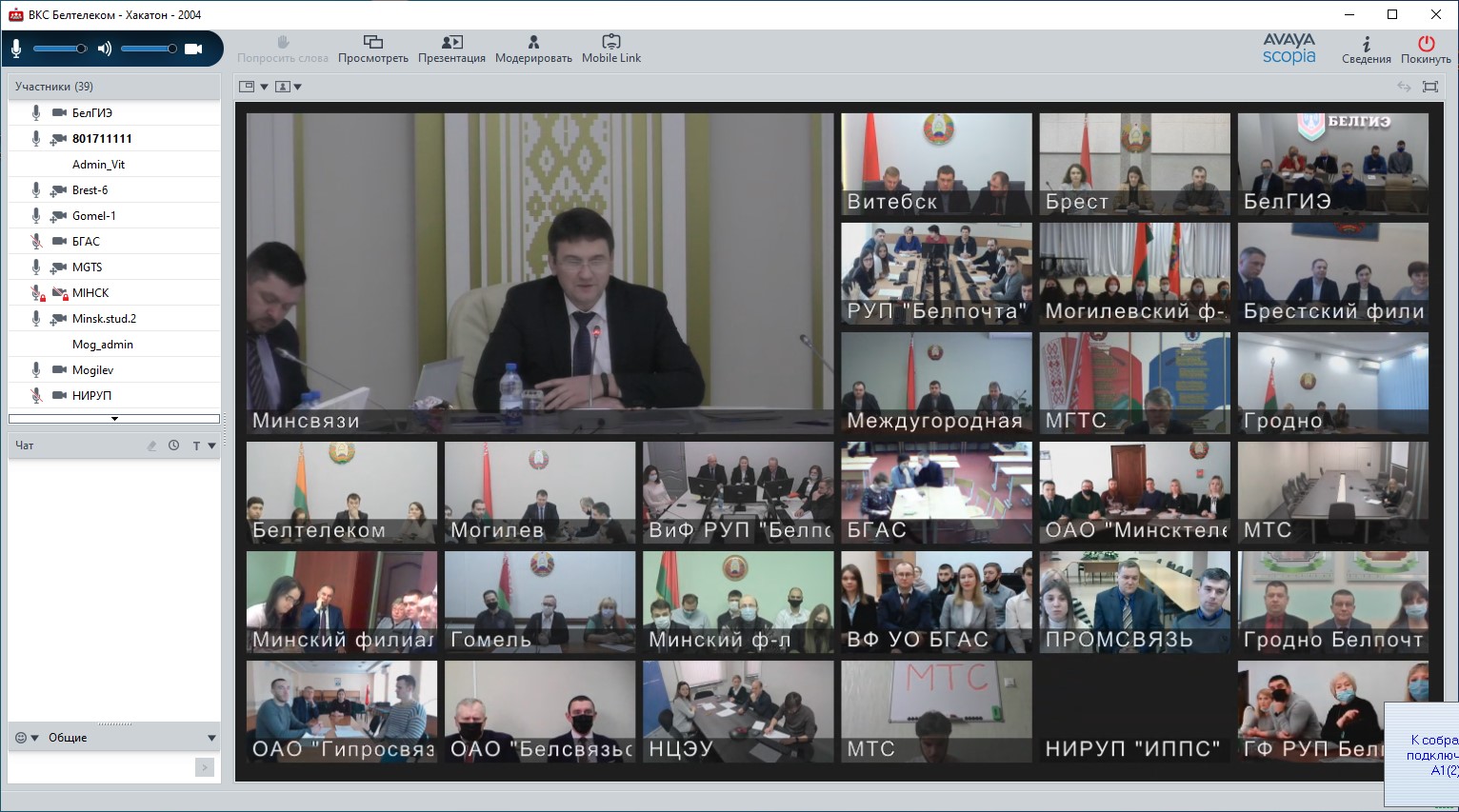Open the Сведения info panel
This screenshot has height=812, width=1459.
tap(1367, 50)
